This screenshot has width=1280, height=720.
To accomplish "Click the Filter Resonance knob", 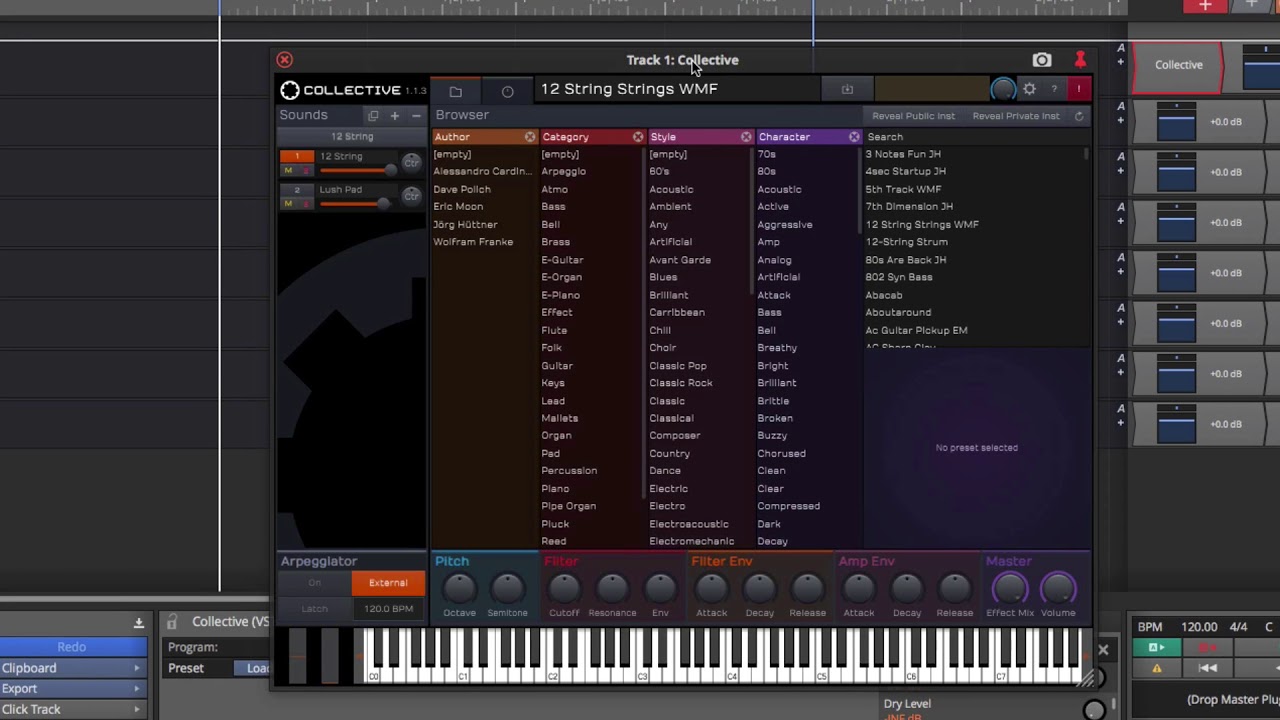I will click(x=612, y=589).
